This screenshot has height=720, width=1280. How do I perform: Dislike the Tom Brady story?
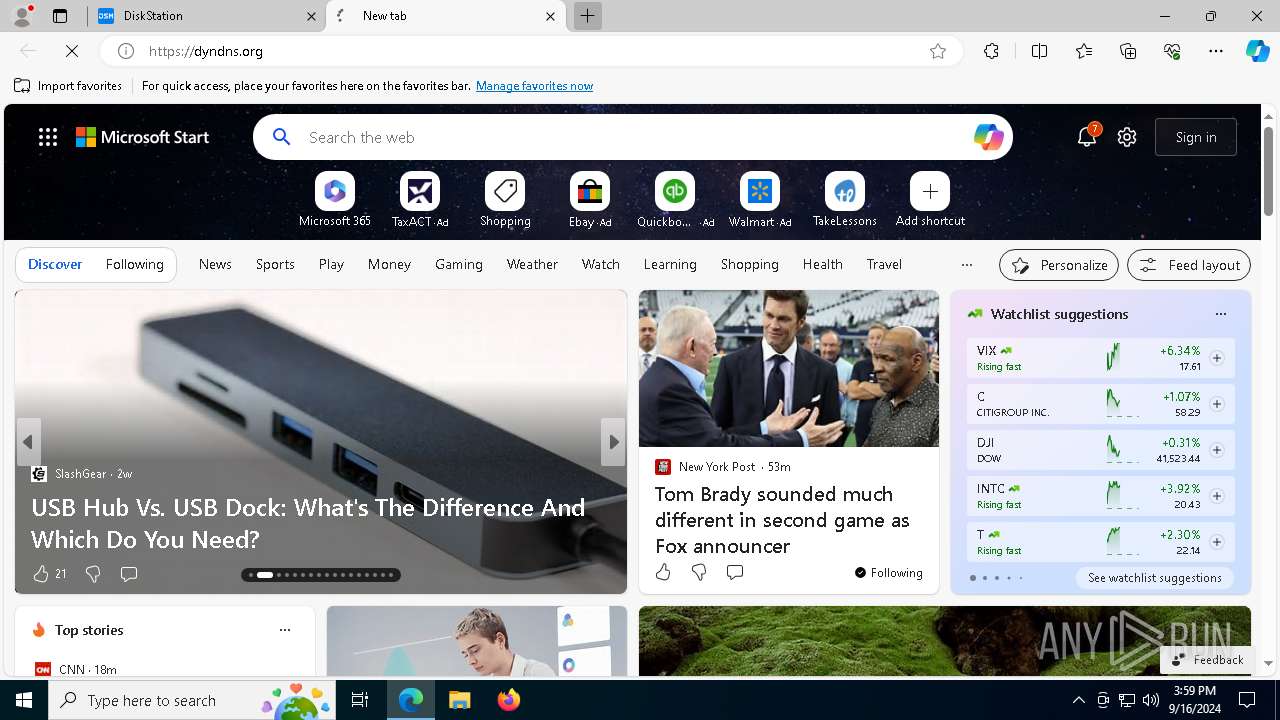699,572
